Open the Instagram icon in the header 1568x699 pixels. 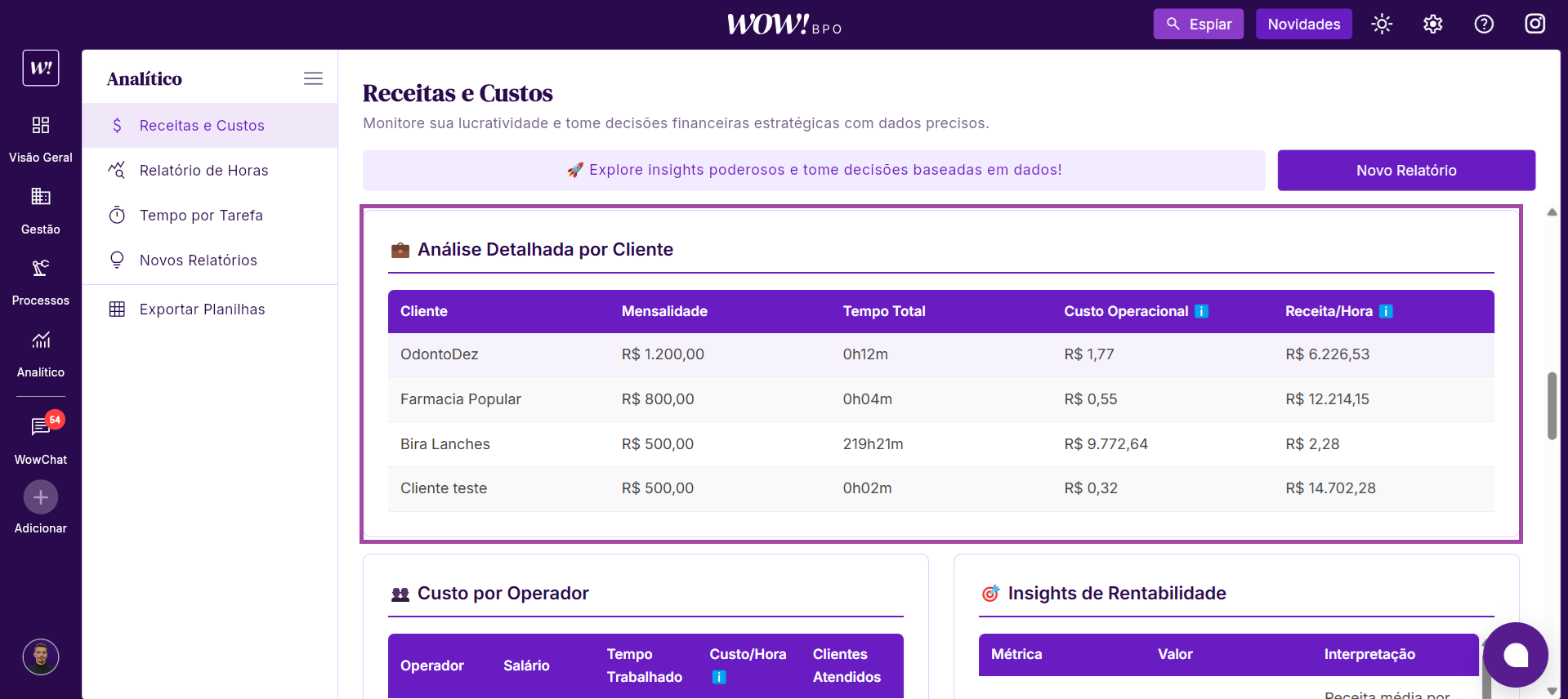click(x=1534, y=24)
